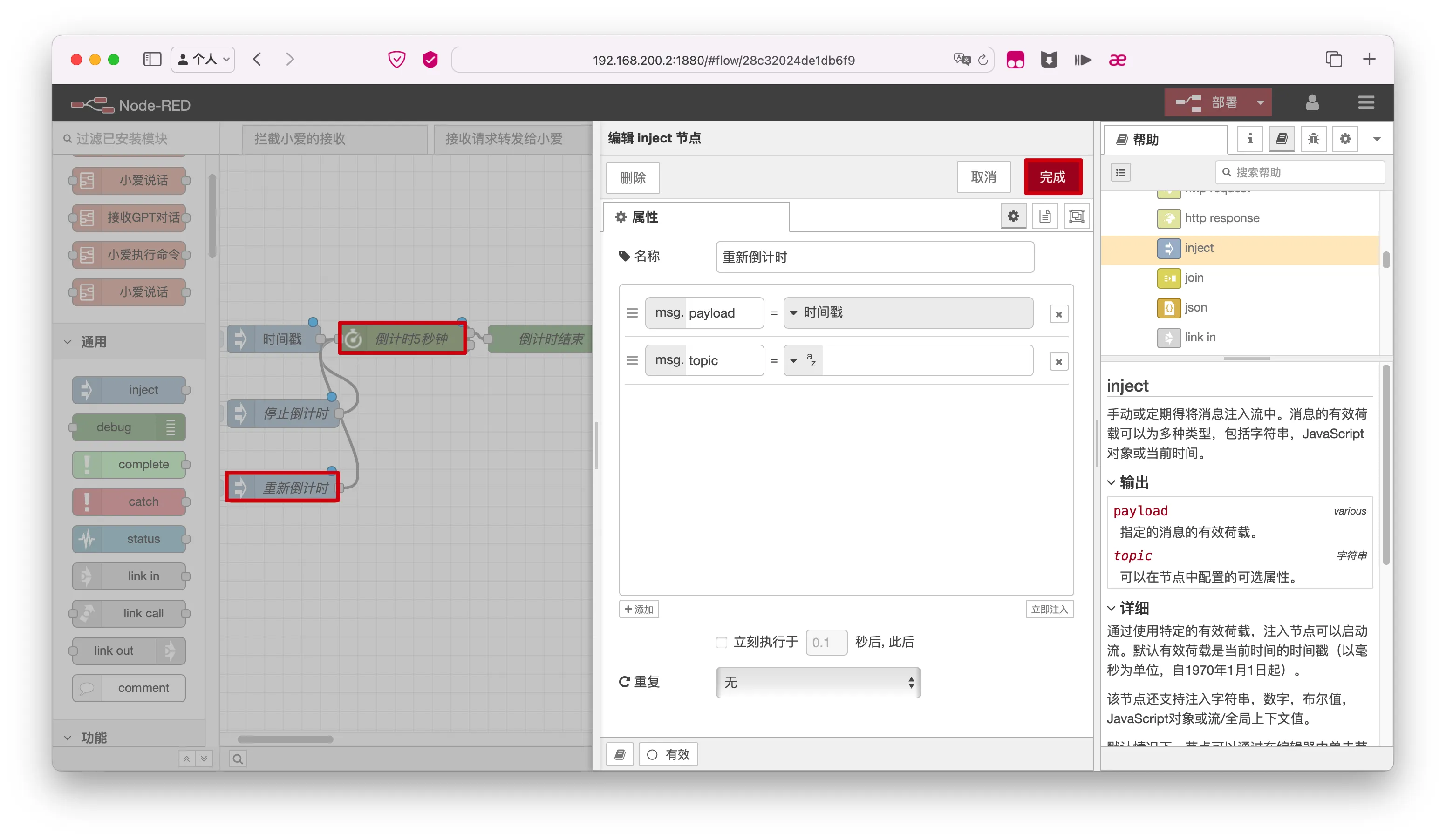
Task: Toggle the 有效 node enabled button
Action: click(x=668, y=754)
